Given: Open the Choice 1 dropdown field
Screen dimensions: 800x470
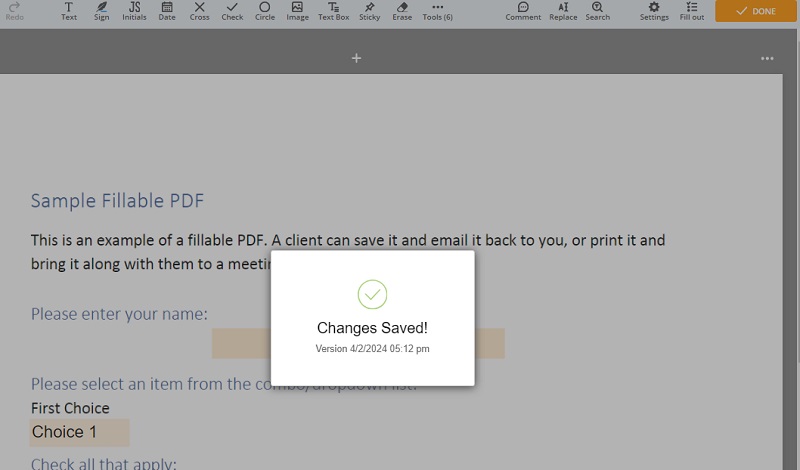Looking at the screenshot, I should 79,432.
